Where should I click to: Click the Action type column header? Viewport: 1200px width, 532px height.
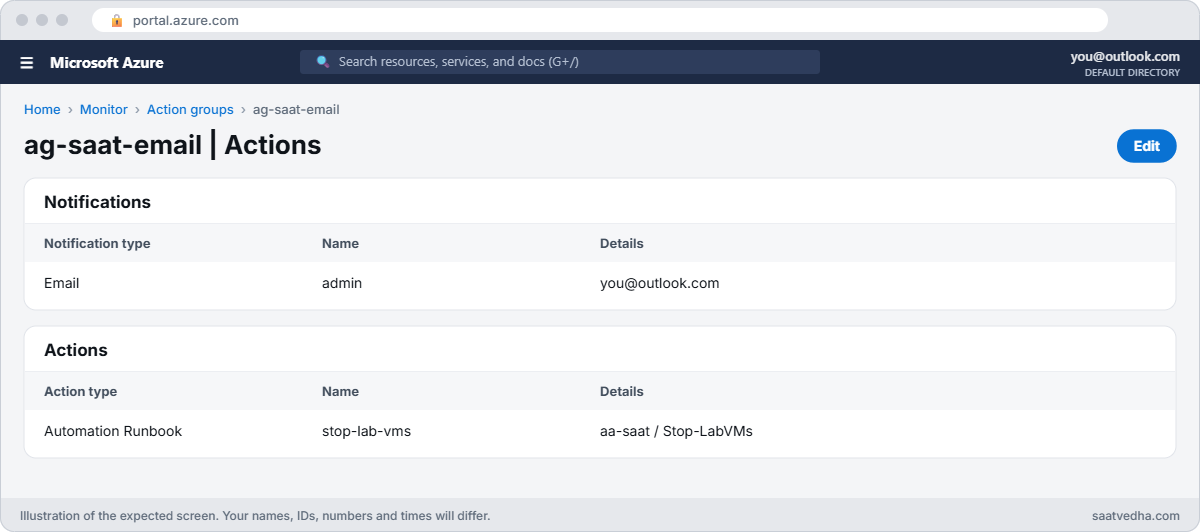[80, 391]
